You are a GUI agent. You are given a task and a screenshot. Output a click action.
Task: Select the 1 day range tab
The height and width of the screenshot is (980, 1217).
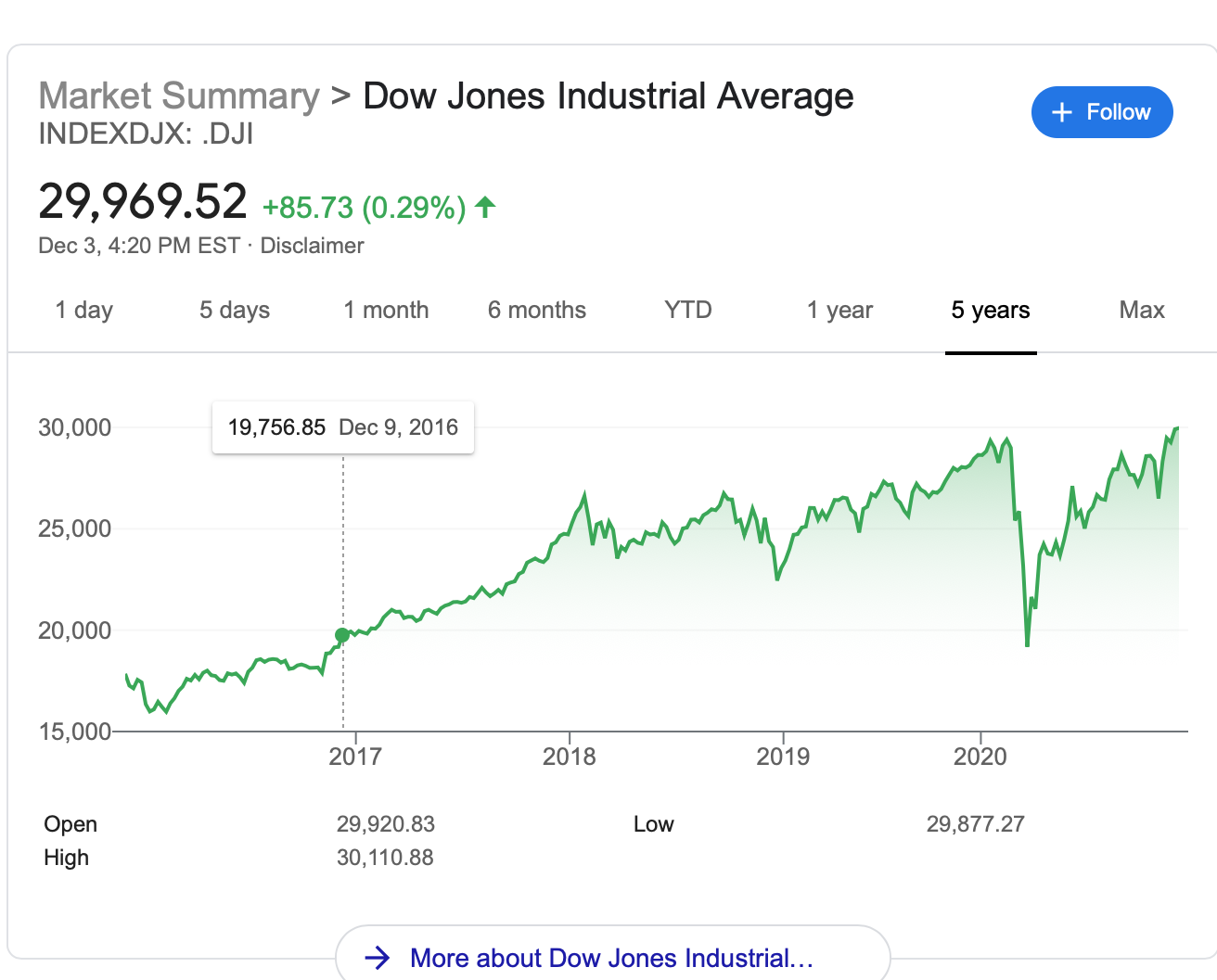pos(83,310)
